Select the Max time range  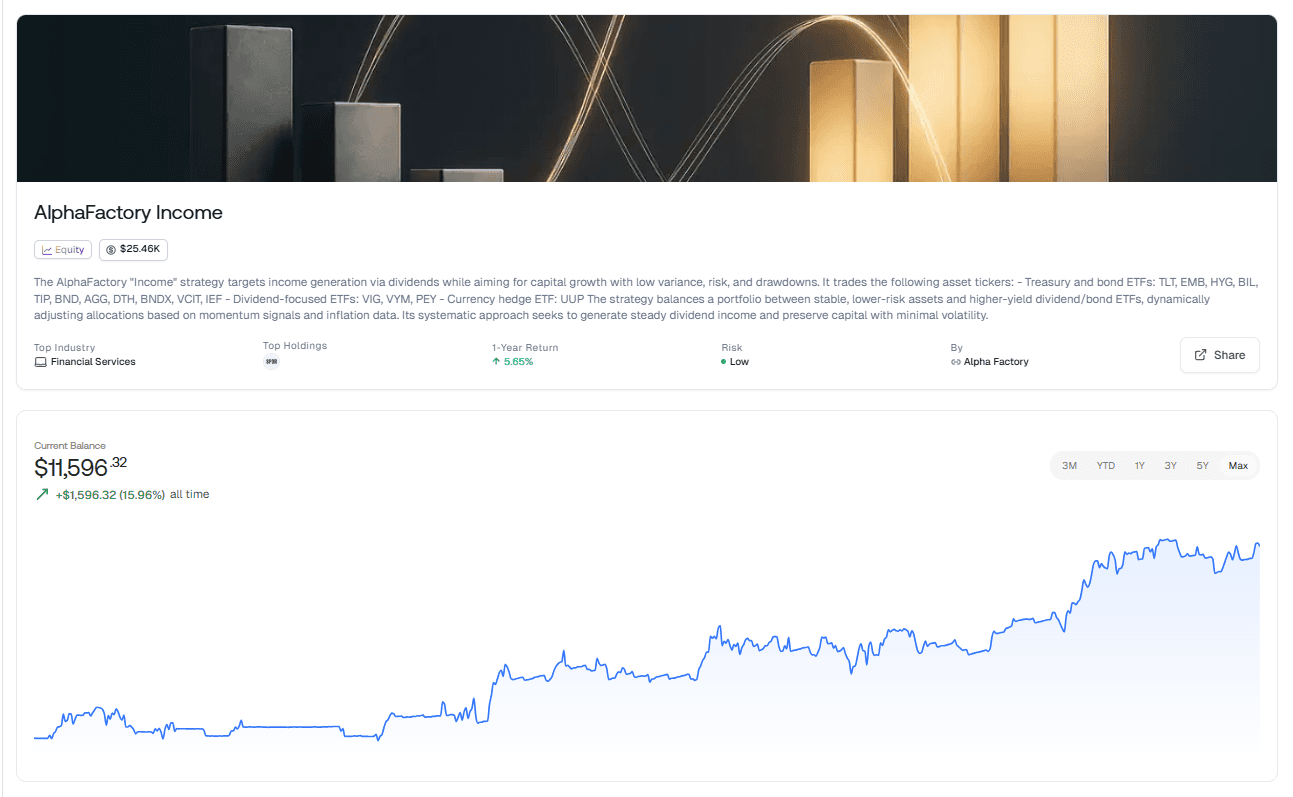click(x=1238, y=466)
